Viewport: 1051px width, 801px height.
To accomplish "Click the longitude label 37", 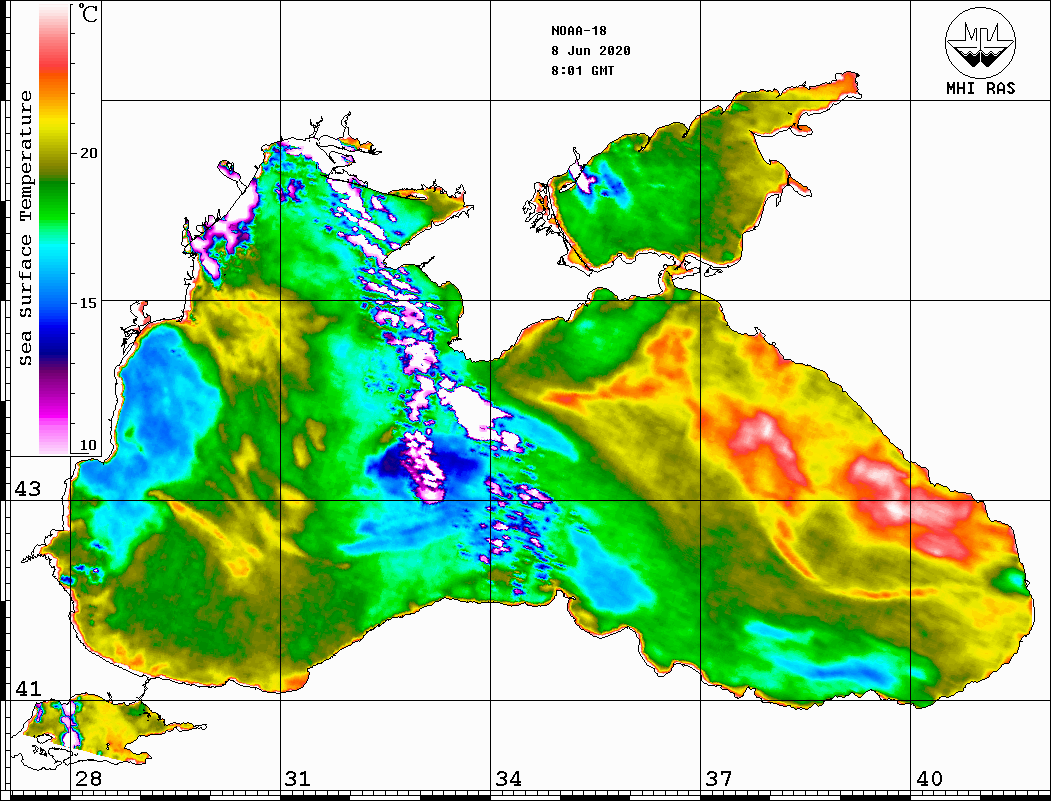I will tap(718, 779).
